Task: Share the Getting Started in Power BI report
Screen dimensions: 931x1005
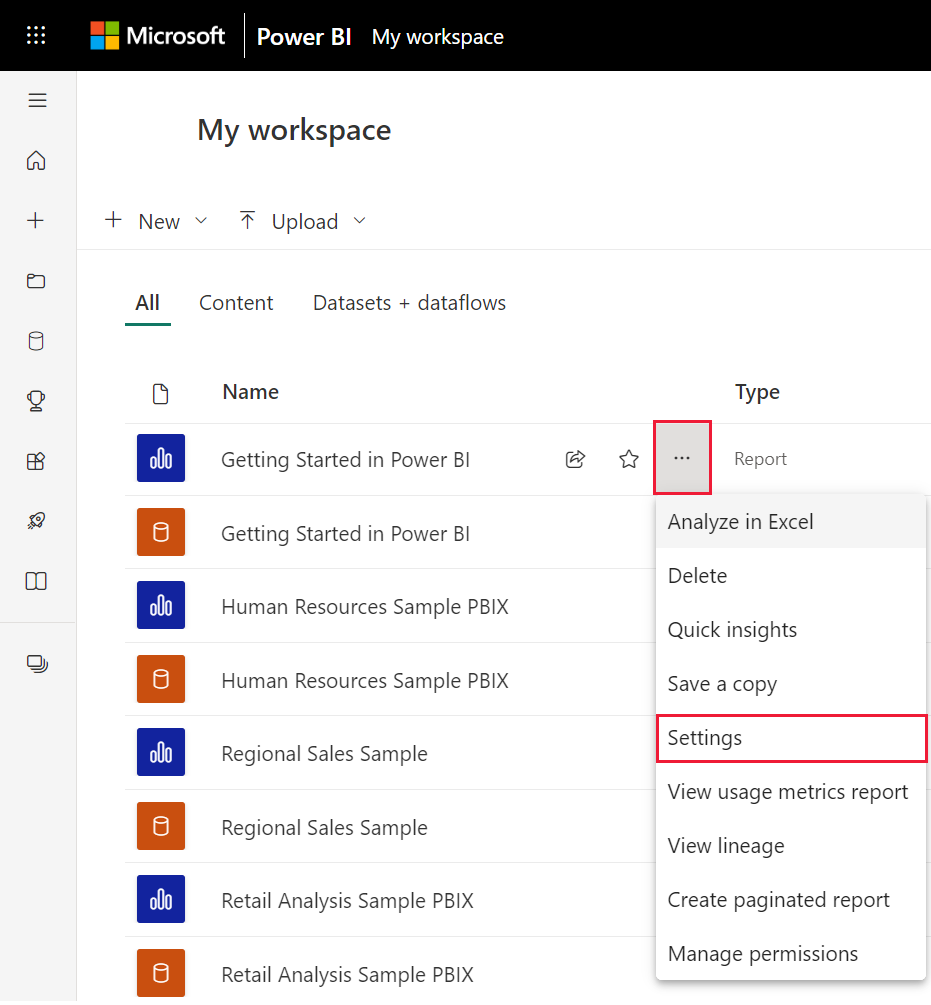Action: coord(575,459)
